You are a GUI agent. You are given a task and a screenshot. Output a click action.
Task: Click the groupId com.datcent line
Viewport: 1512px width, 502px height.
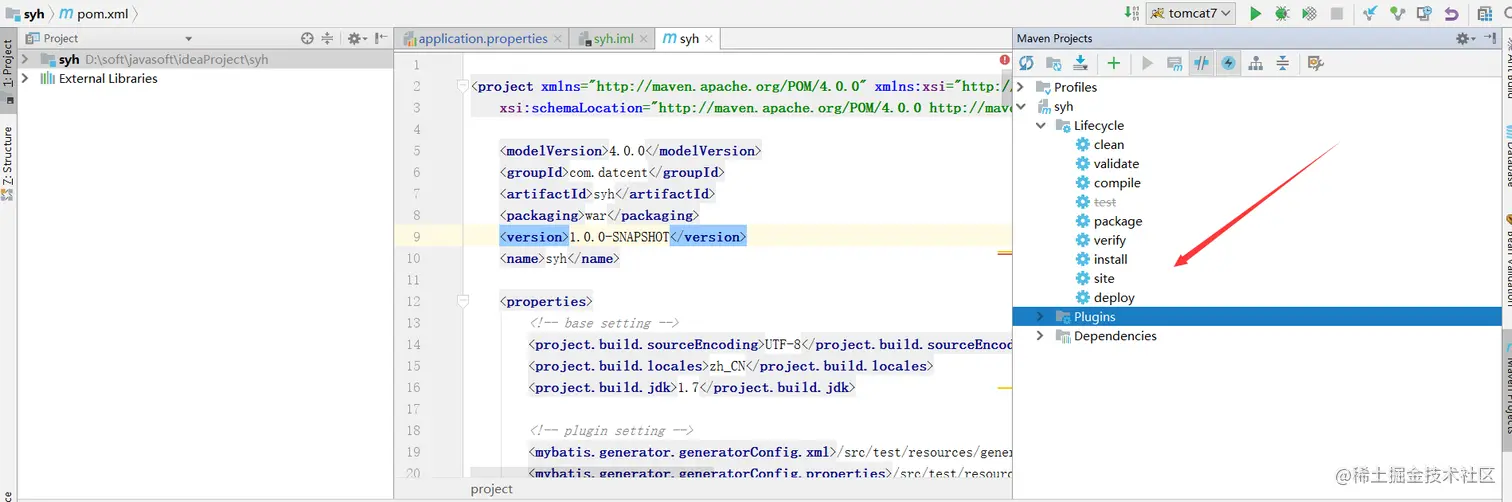pyautogui.click(x=611, y=172)
